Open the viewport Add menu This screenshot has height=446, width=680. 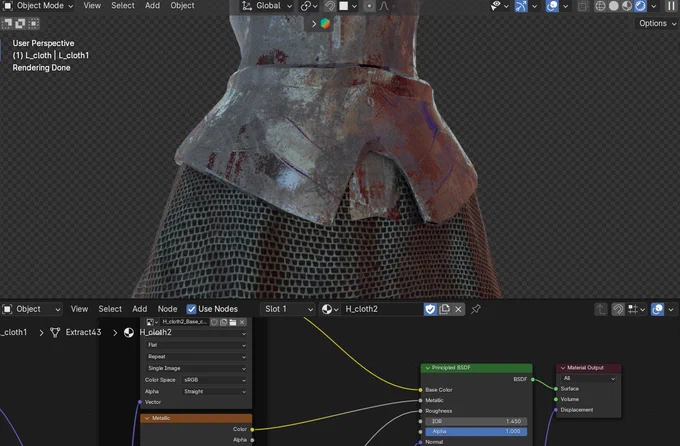click(x=152, y=6)
